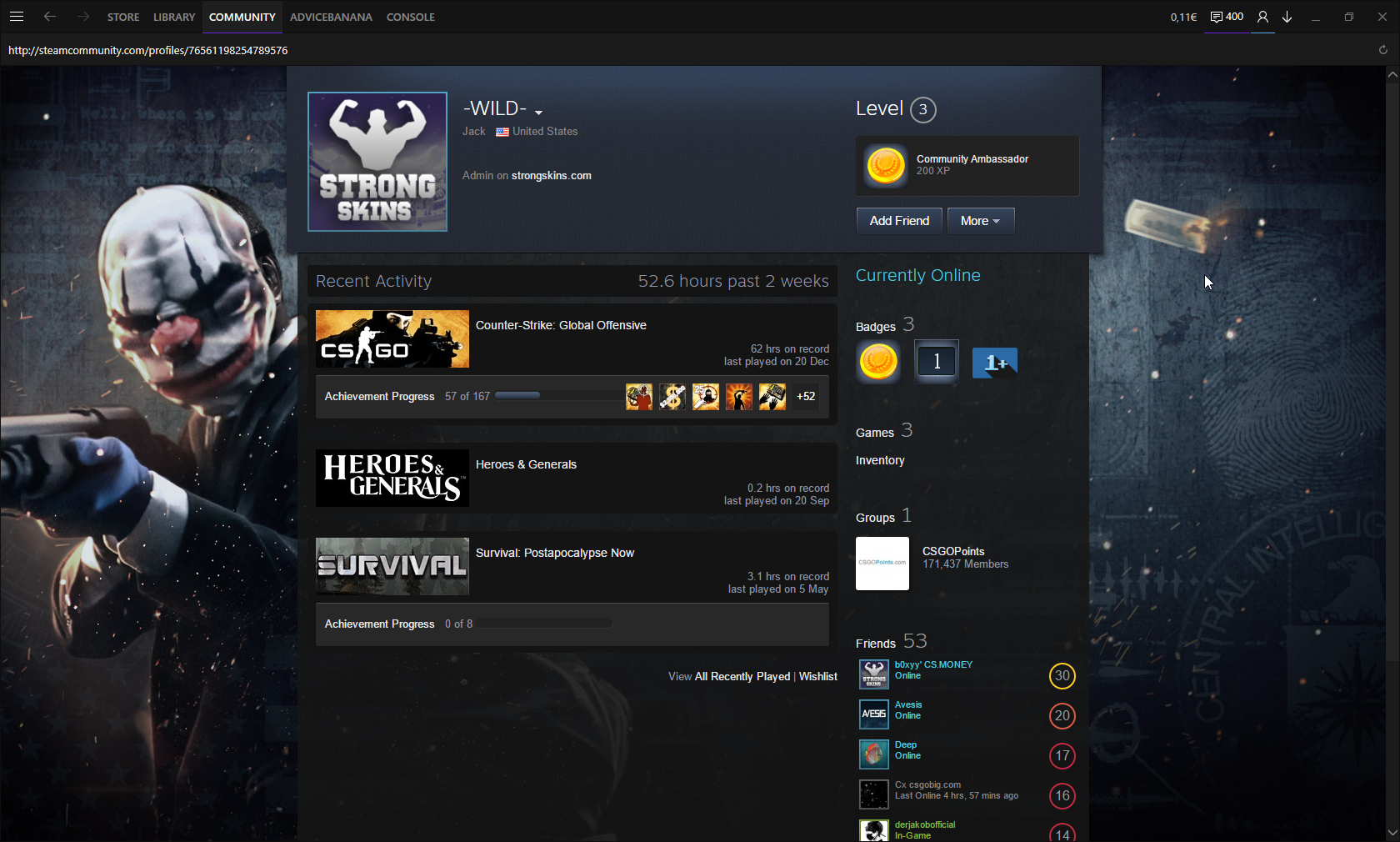
Task: Click the Strong Skins profile avatar
Action: pos(377,162)
